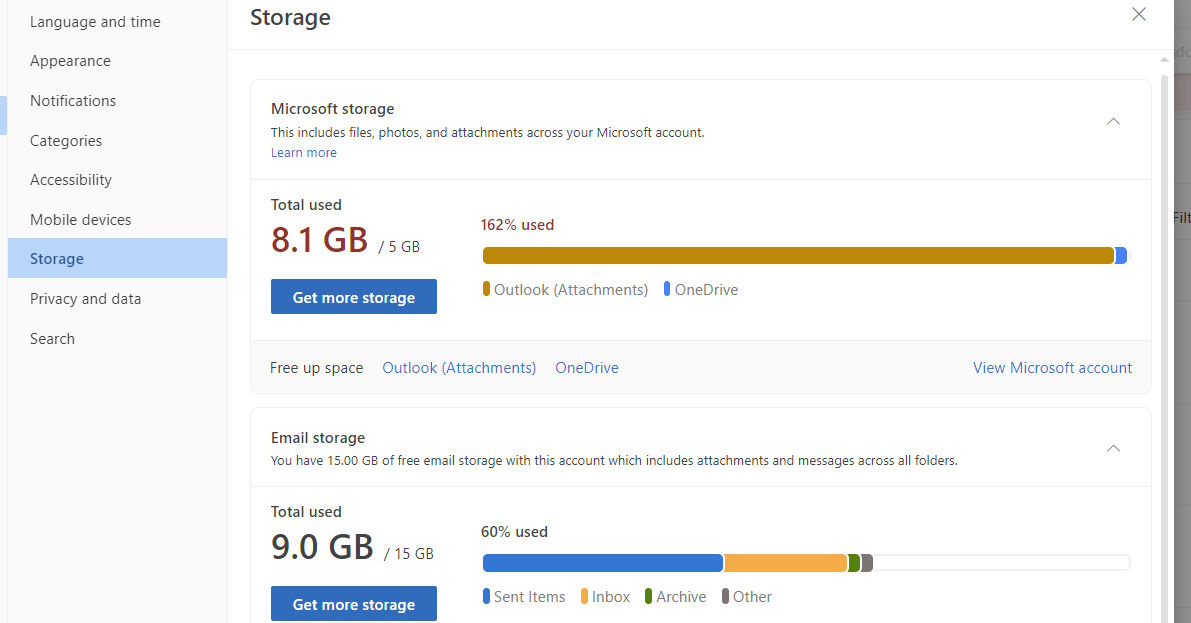Select Mobile devices settings
The width and height of the screenshot is (1191, 623).
80,220
